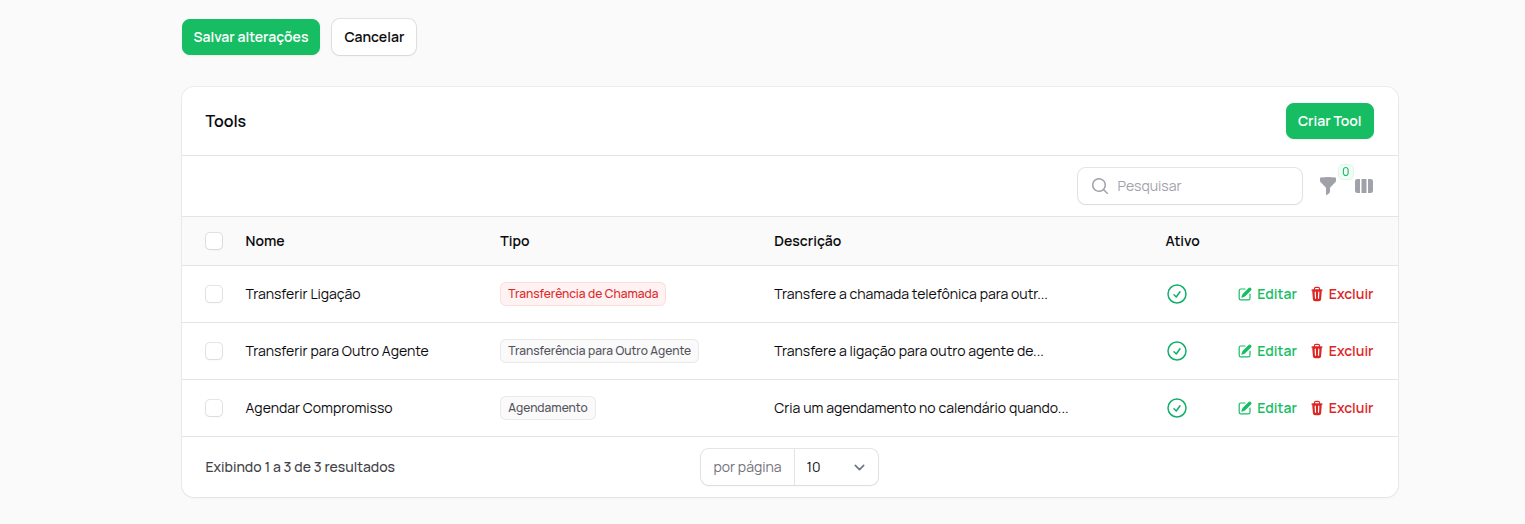Click the search magnifier icon

pos(1100,186)
